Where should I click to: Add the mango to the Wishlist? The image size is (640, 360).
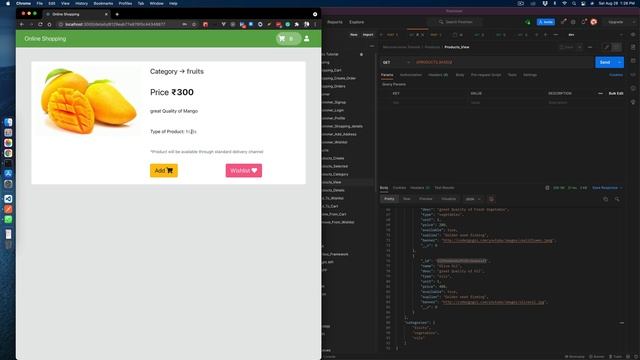click(244, 171)
